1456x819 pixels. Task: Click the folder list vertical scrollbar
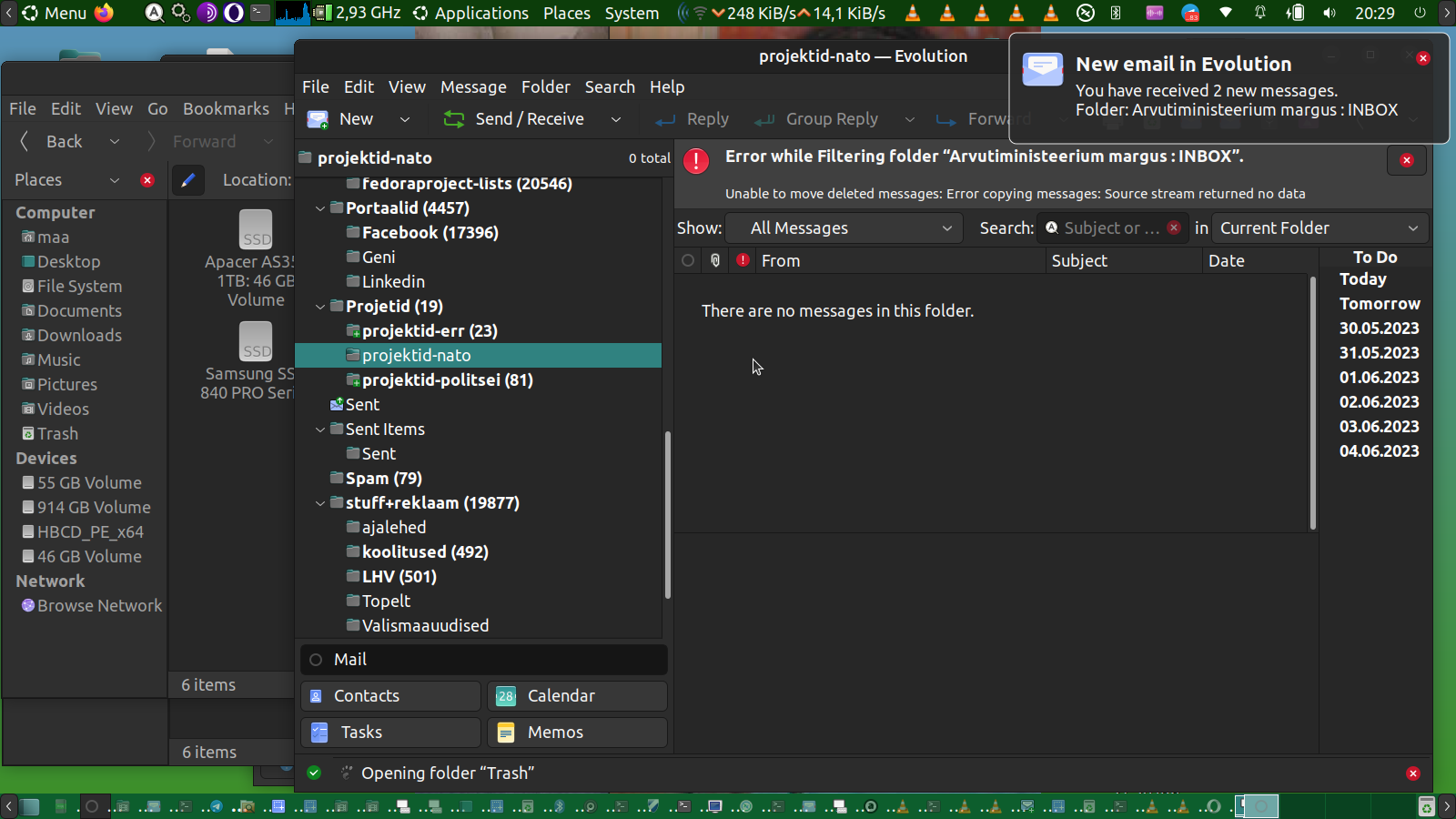point(668,514)
